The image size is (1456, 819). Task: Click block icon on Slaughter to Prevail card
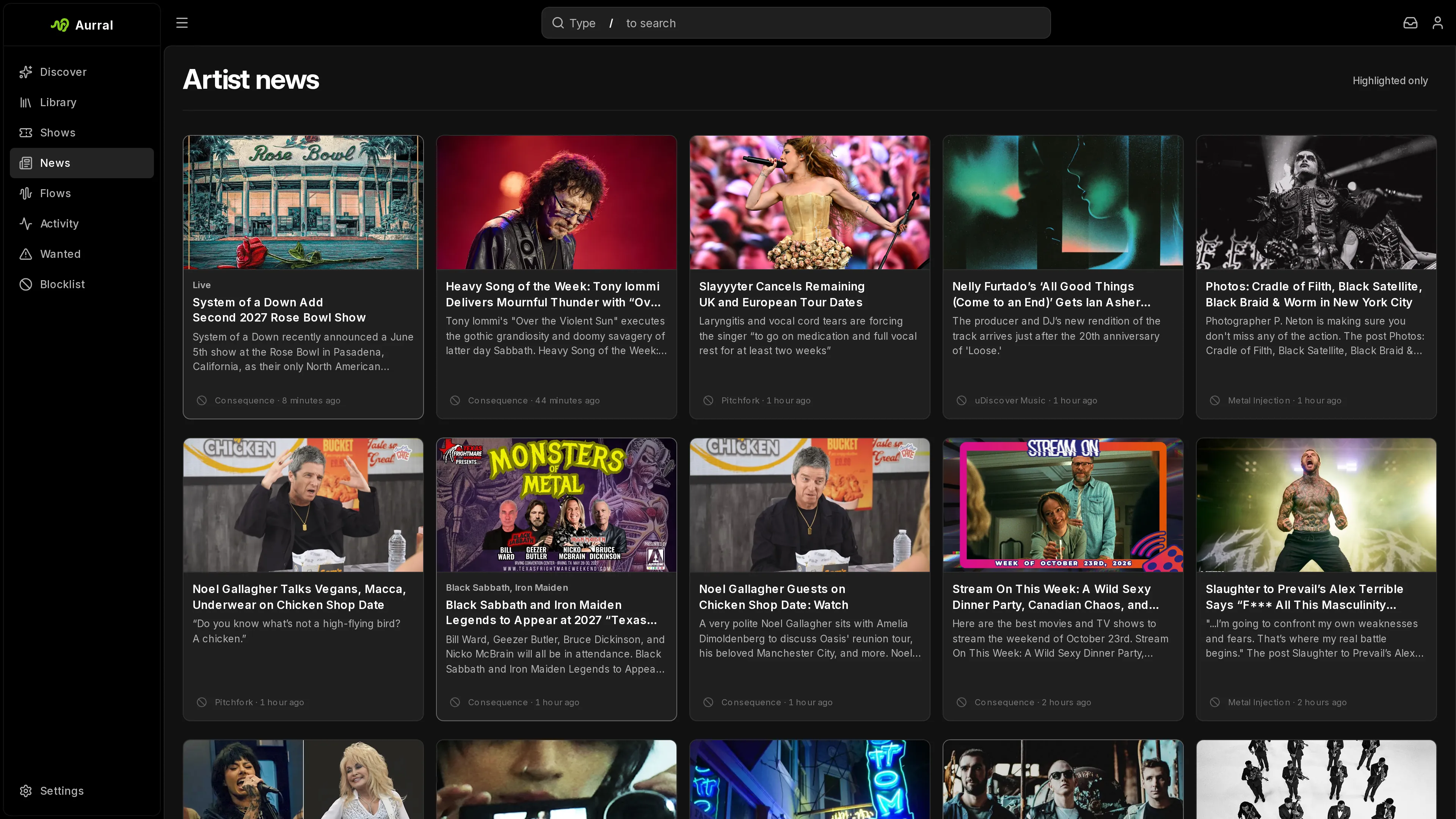pyautogui.click(x=1214, y=702)
